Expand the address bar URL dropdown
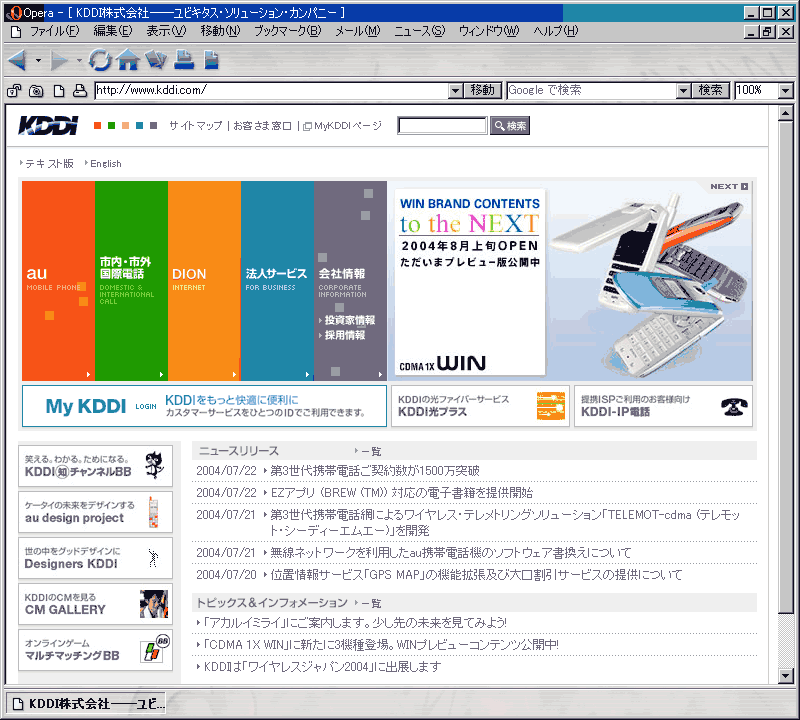This screenshot has width=800, height=720. (x=456, y=91)
